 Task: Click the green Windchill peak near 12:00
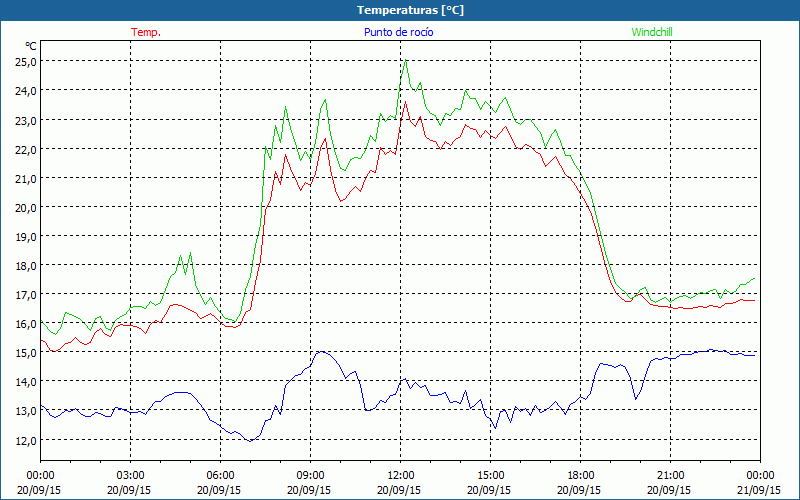[406, 61]
